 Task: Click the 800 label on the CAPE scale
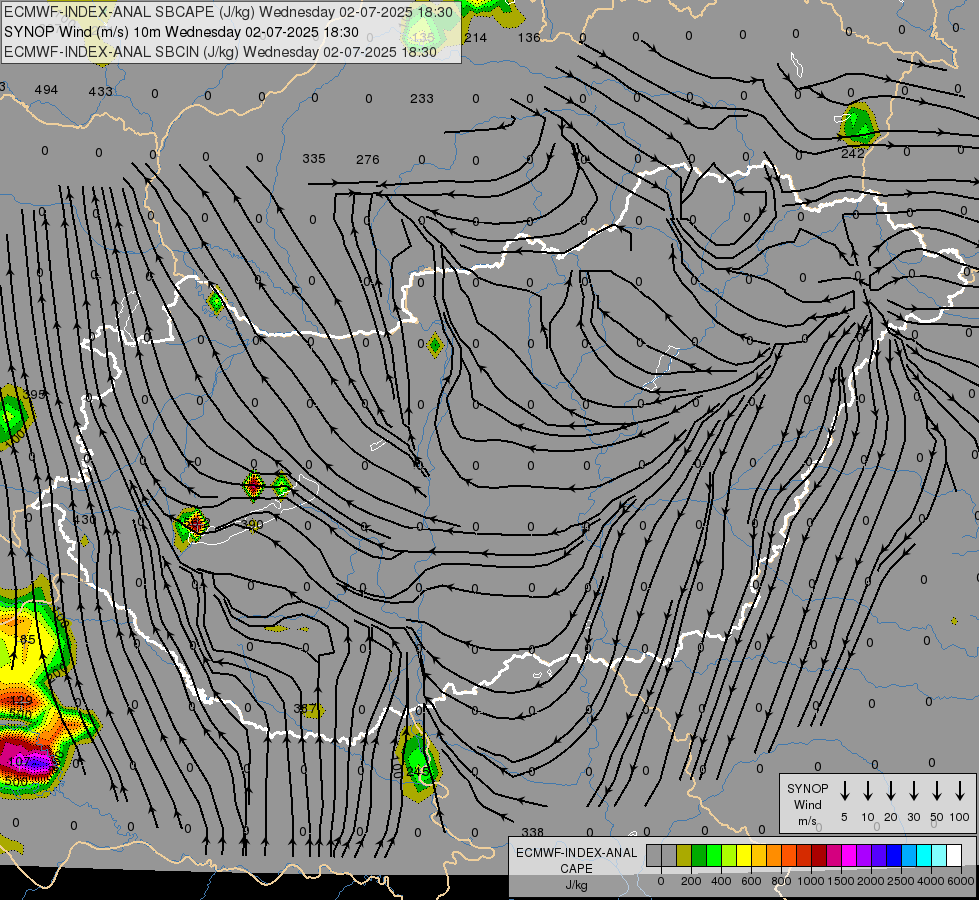coord(781,881)
